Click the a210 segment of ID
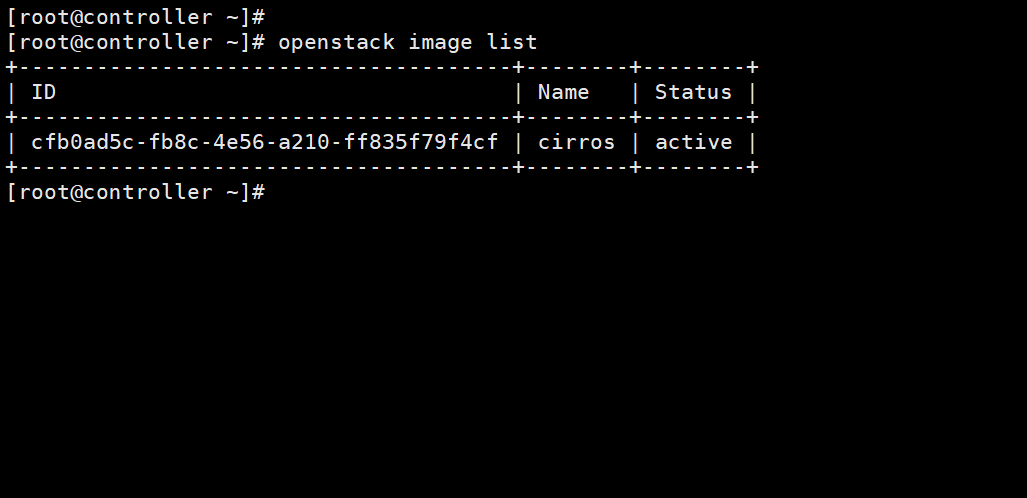Viewport: 1027px width, 498px height. pyautogui.click(x=304, y=142)
